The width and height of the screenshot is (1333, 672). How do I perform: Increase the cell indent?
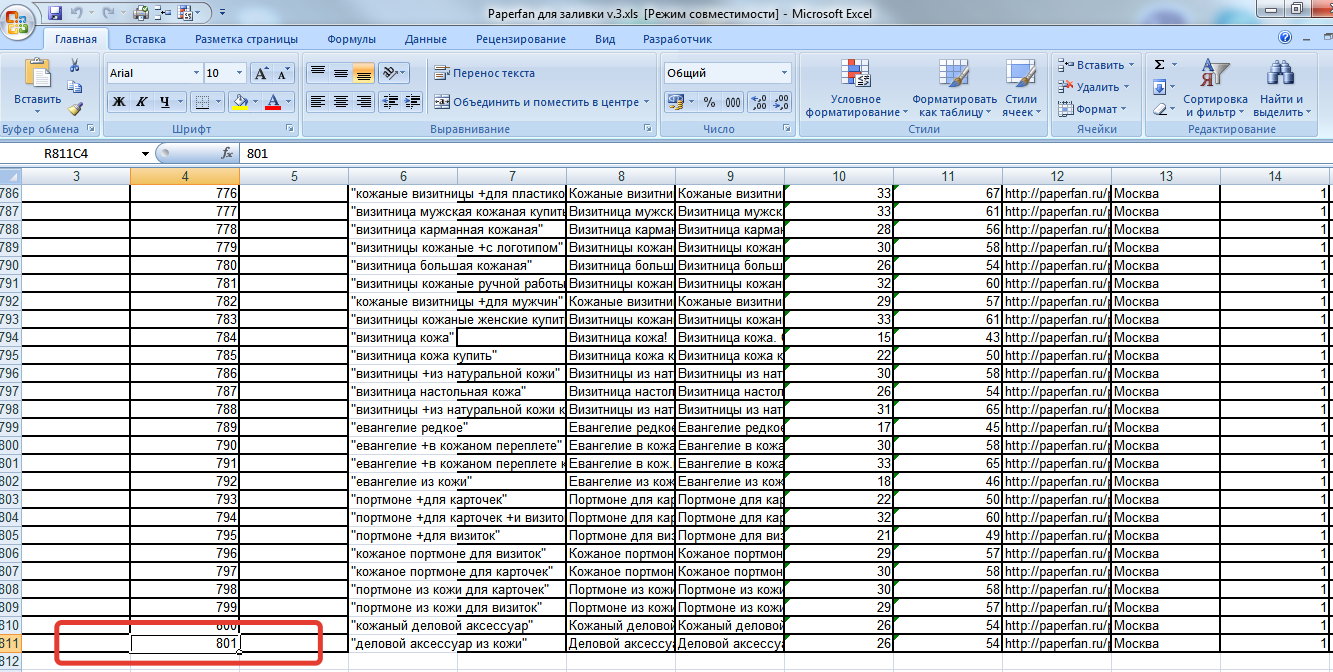pos(412,102)
